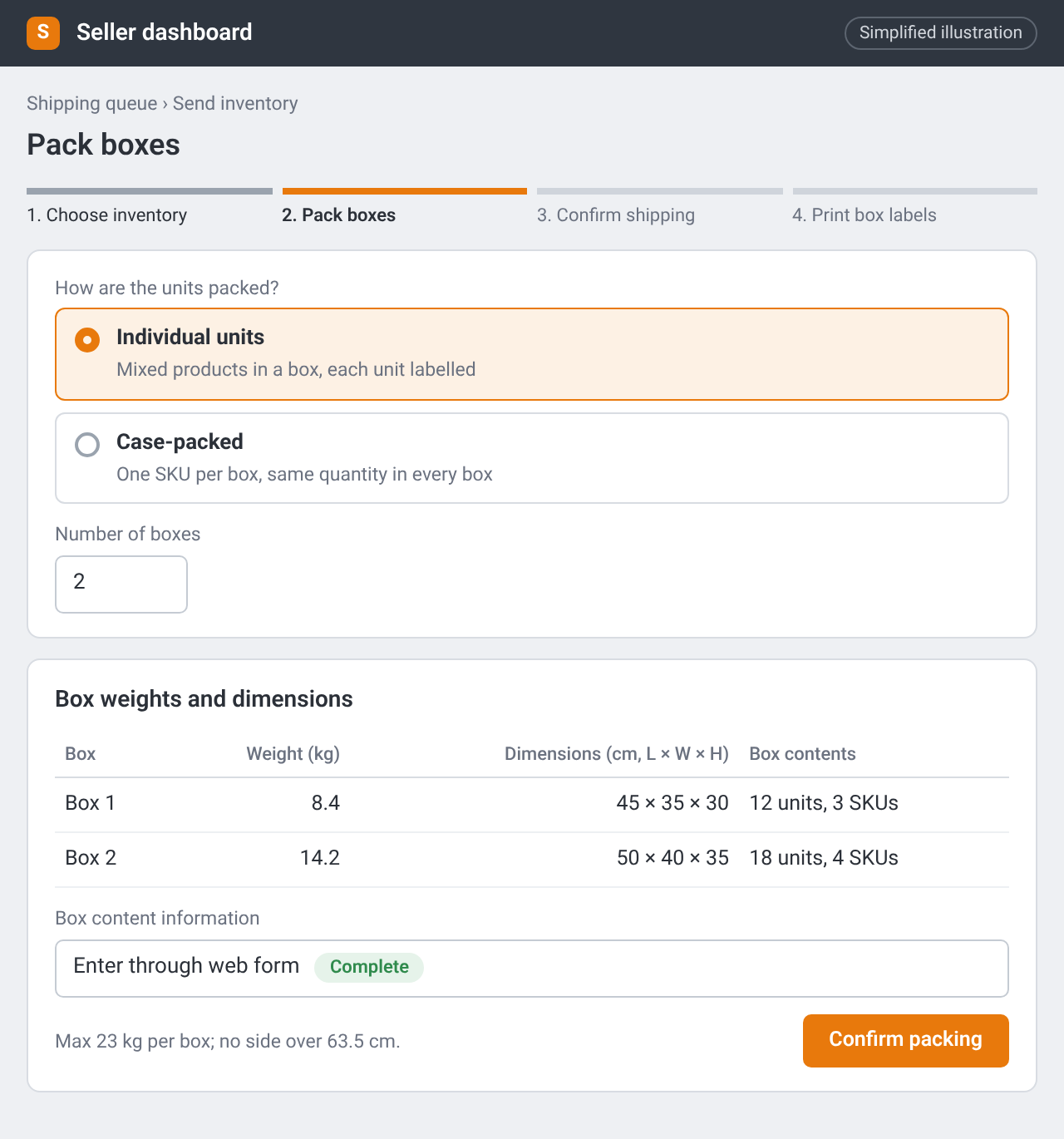The width and height of the screenshot is (1064, 1139).
Task: Select the 8.4 weight value
Action: [x=326, y=803]
